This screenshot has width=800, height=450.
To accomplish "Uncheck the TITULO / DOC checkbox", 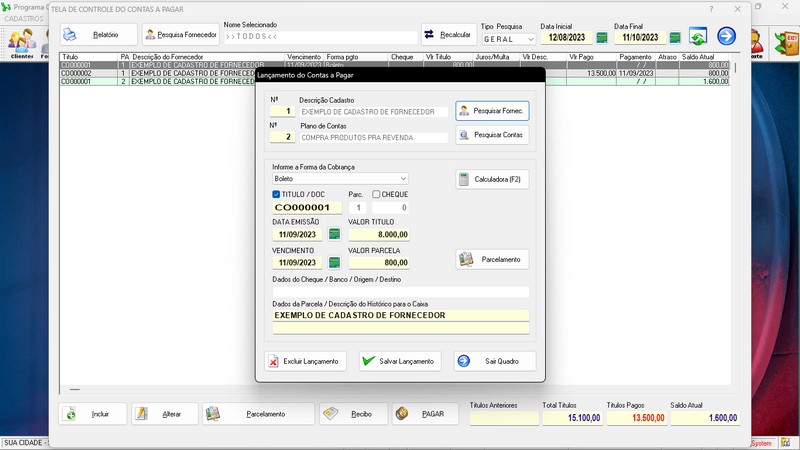I will pyautogui.click(x=277, y=194).
